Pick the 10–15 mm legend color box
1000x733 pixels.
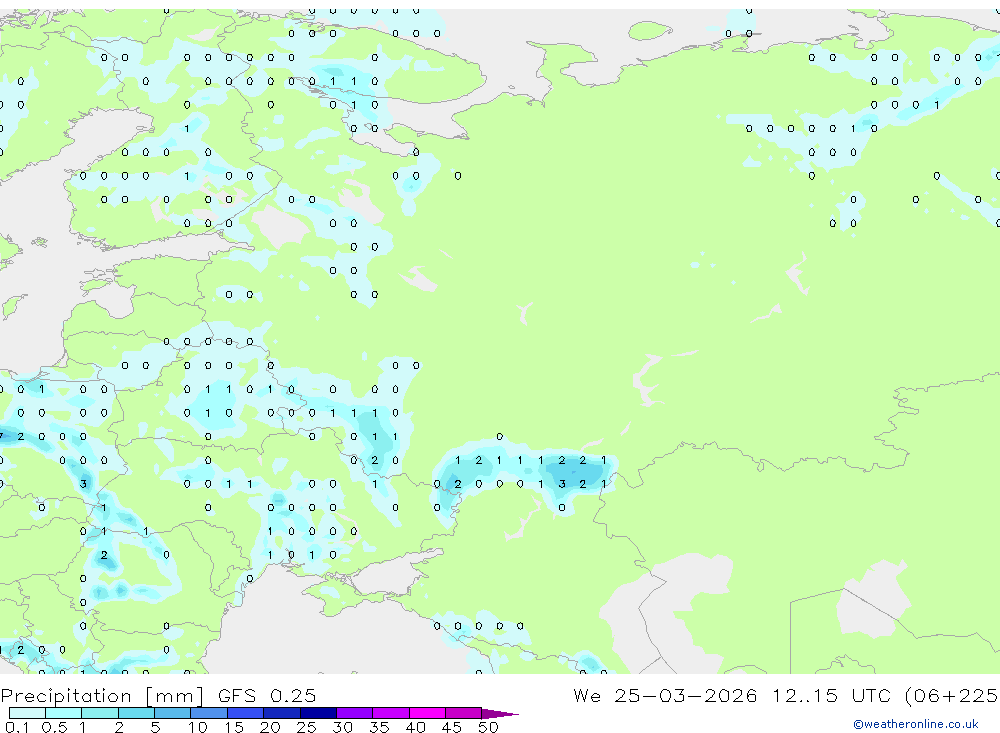209,713
